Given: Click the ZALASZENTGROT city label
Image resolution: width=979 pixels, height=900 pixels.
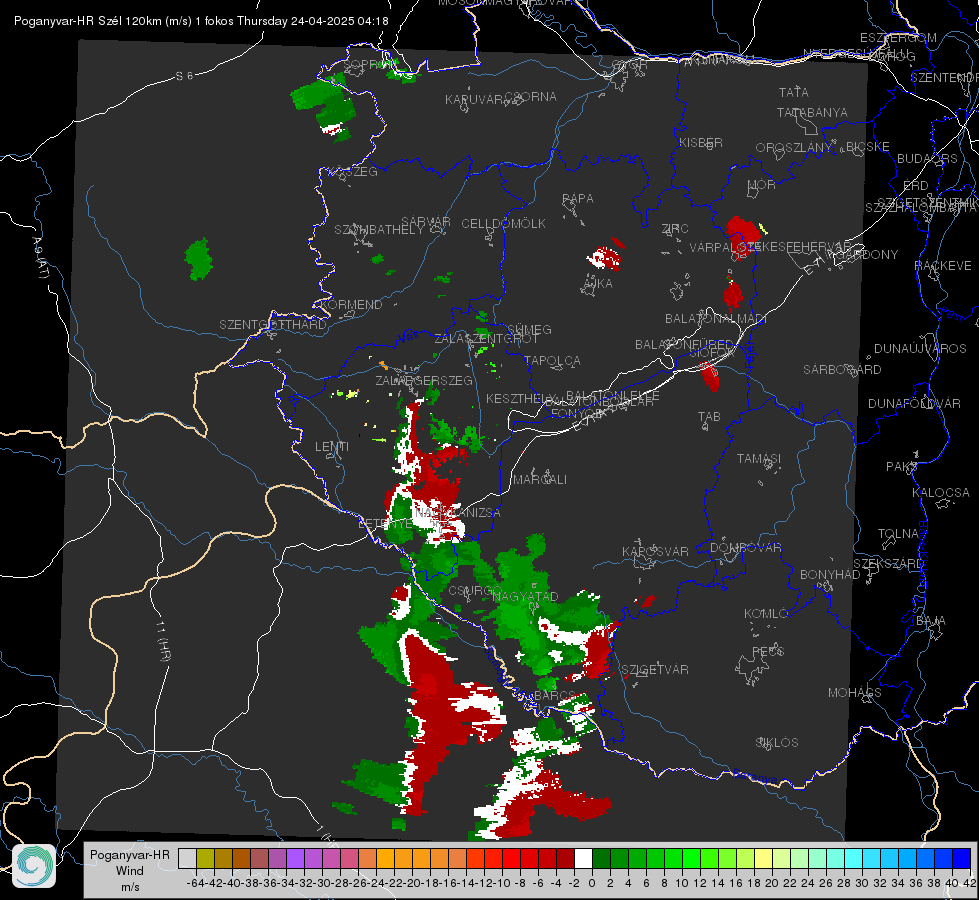Looking at the screenshot, I should pyautogui.click(x=486, y=339).
